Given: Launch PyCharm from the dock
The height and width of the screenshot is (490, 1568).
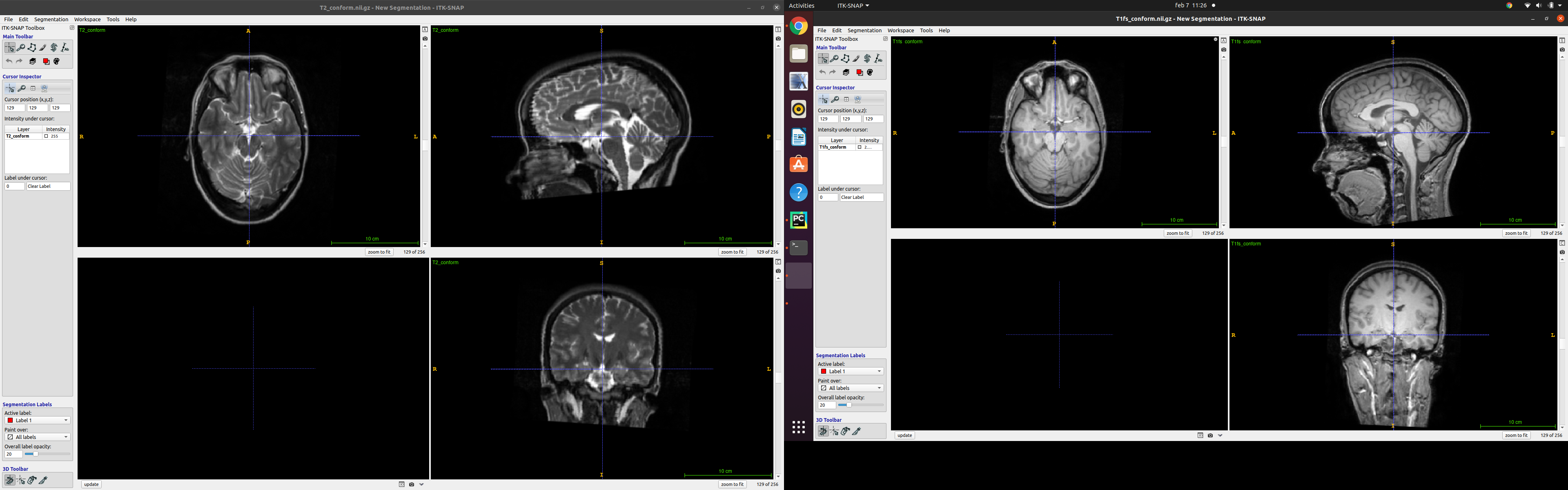Looking at the screenshot, I should pos(799,220).
